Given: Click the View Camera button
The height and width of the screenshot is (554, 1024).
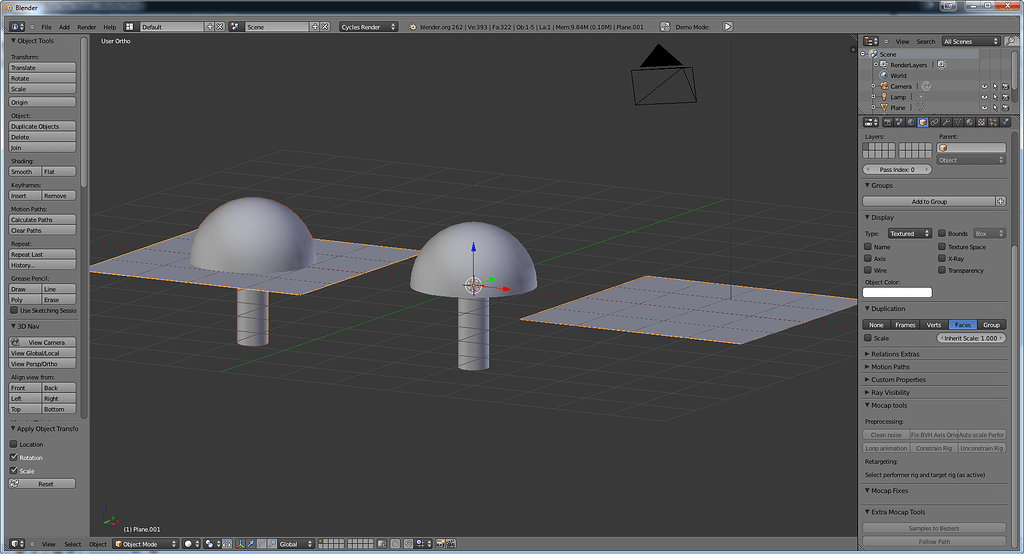Looking at the screenshot, I should point(42,342).
